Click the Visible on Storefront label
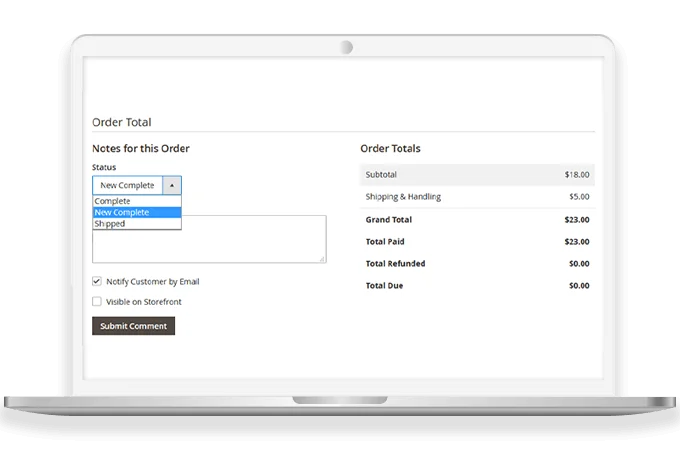The width and height of the screenshot is (680, 450). [144, 302]
